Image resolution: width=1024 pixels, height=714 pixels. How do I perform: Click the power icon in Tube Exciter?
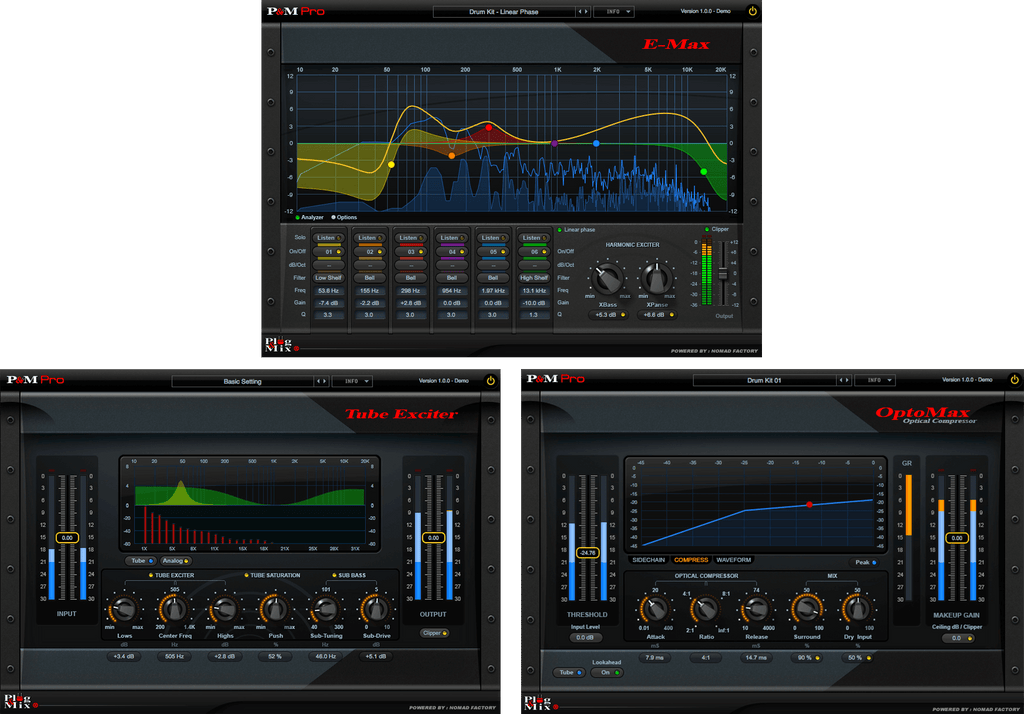tap(490, 381)
